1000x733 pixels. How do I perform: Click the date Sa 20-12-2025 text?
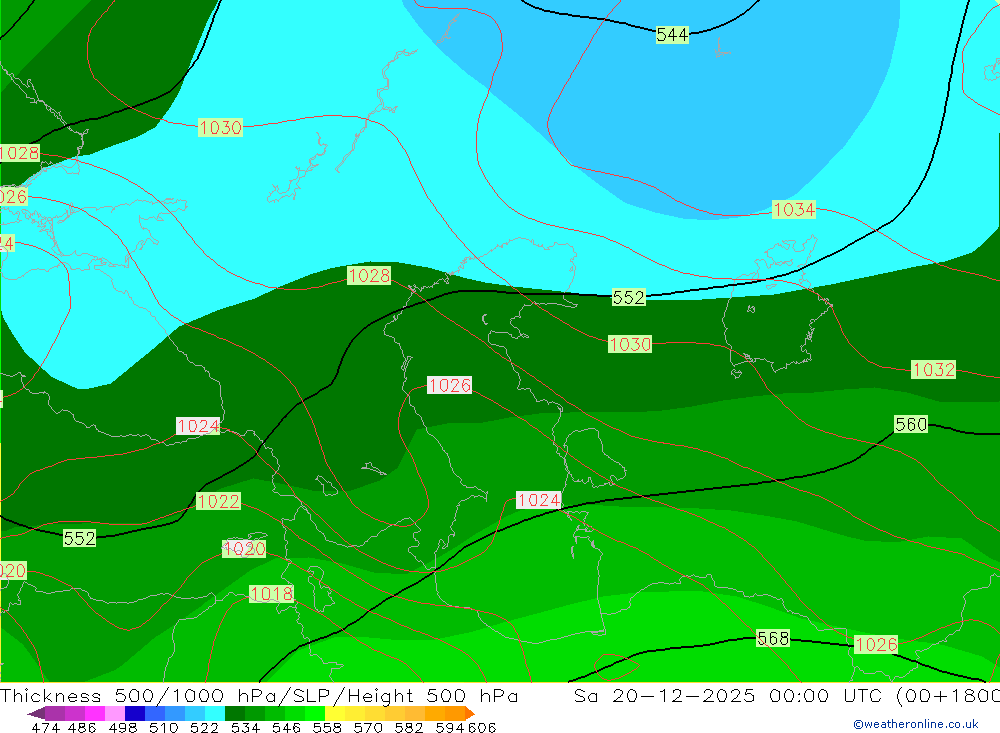[x=665, y=695]
